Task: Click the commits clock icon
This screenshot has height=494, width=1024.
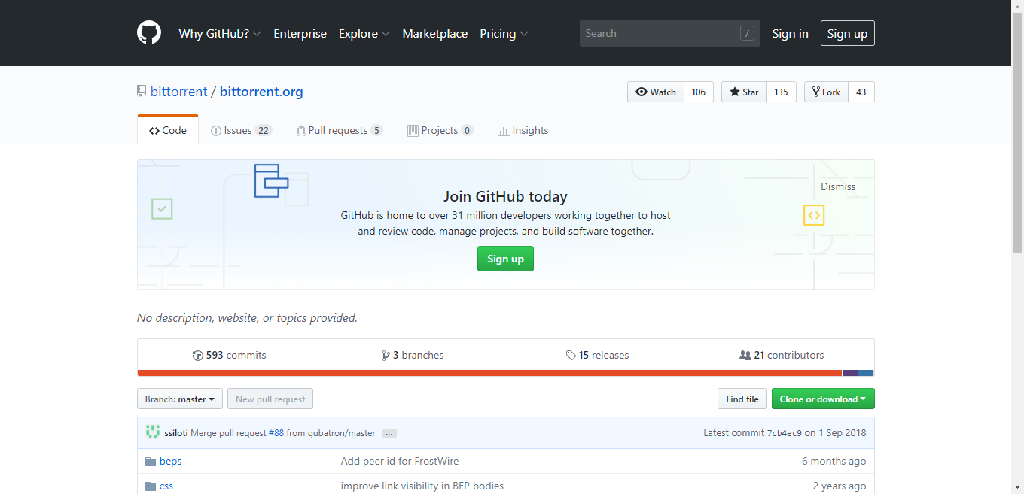Action: click(198, 355)
